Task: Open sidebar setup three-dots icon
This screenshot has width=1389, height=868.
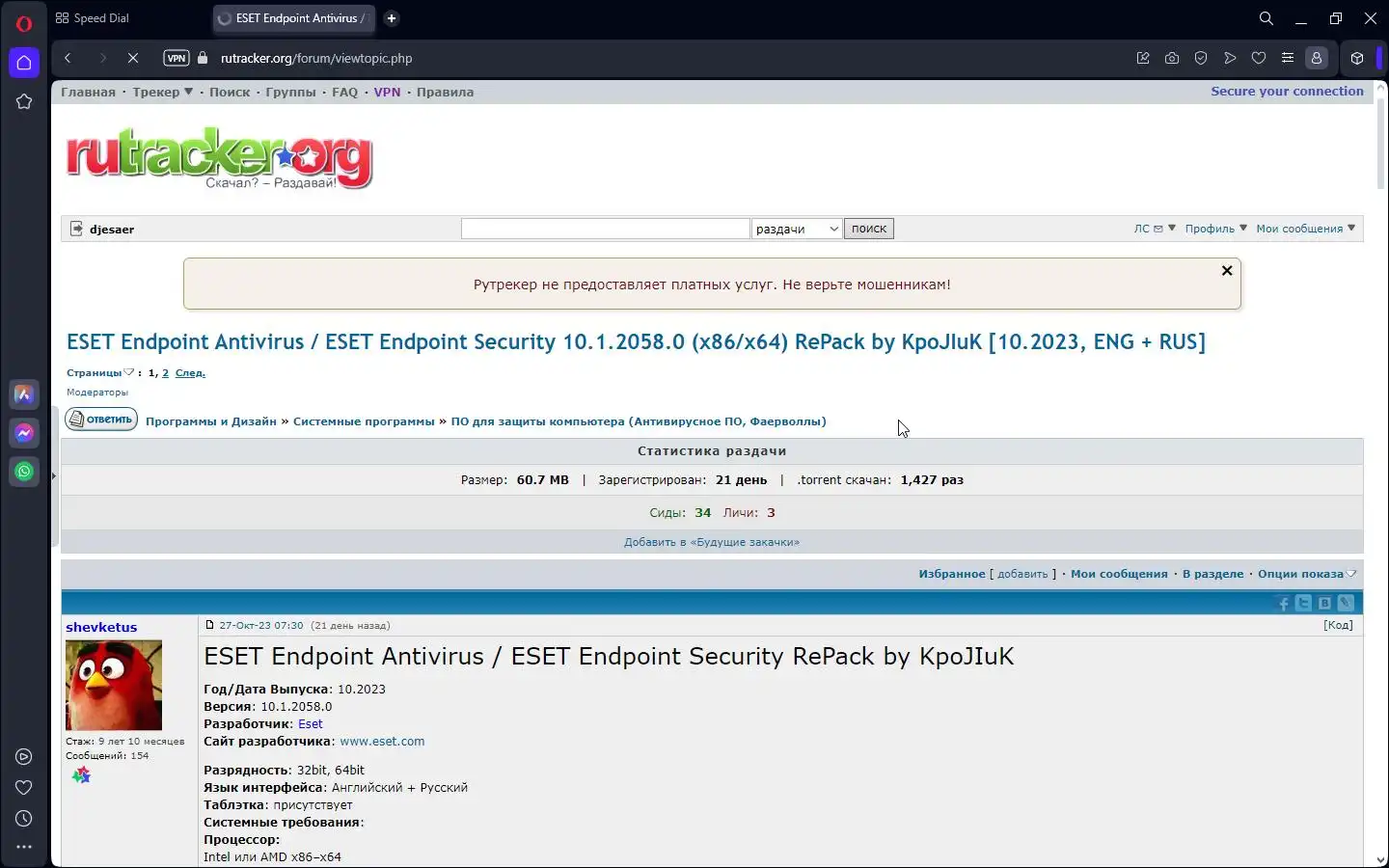Action: [x=24, y=847]
